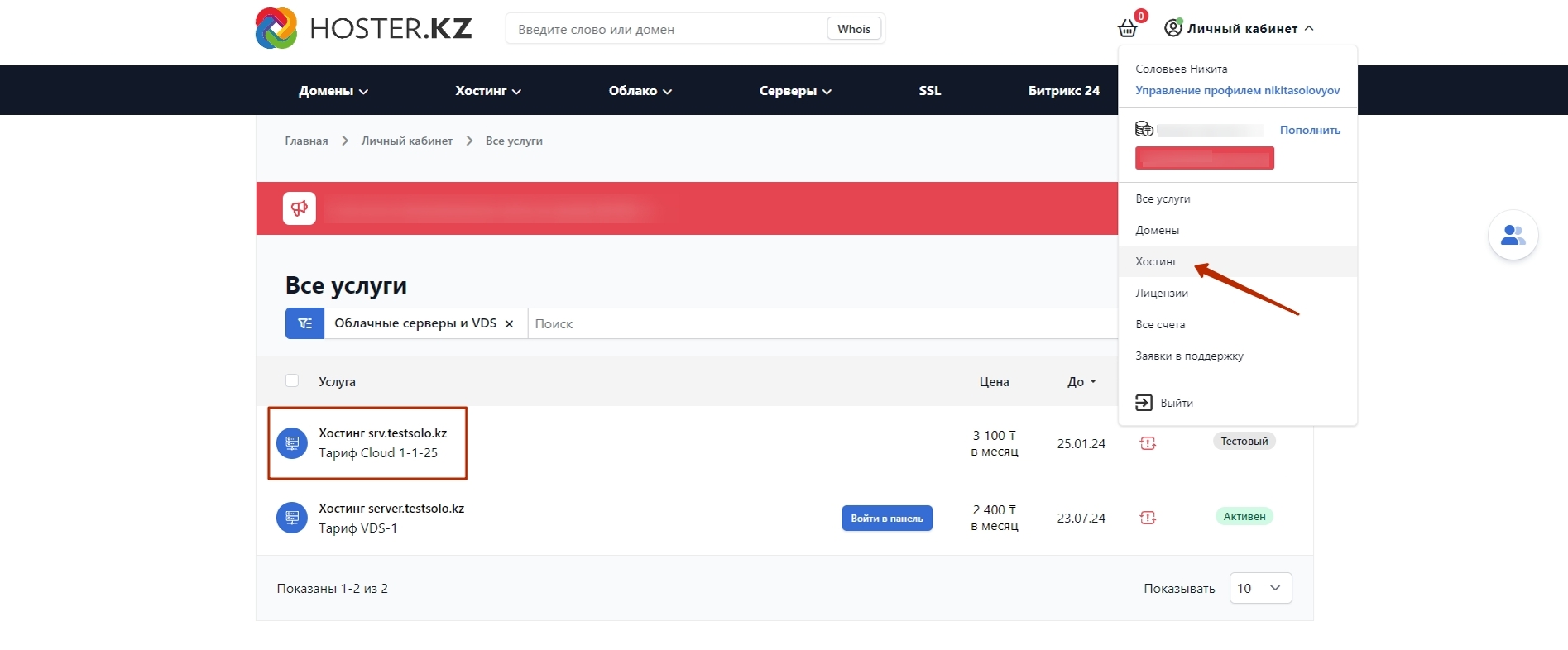Image resolution: width=1568 pixels, height=650 pixels.
Task: Click the Услуга column header
Action: pos(337,381)
